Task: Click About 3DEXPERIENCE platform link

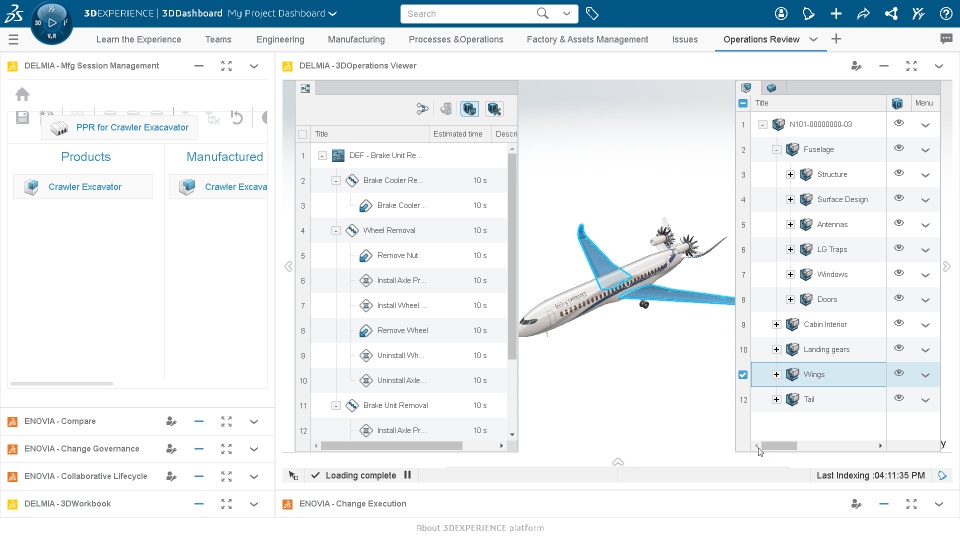Action: click(x=480, y=528)
